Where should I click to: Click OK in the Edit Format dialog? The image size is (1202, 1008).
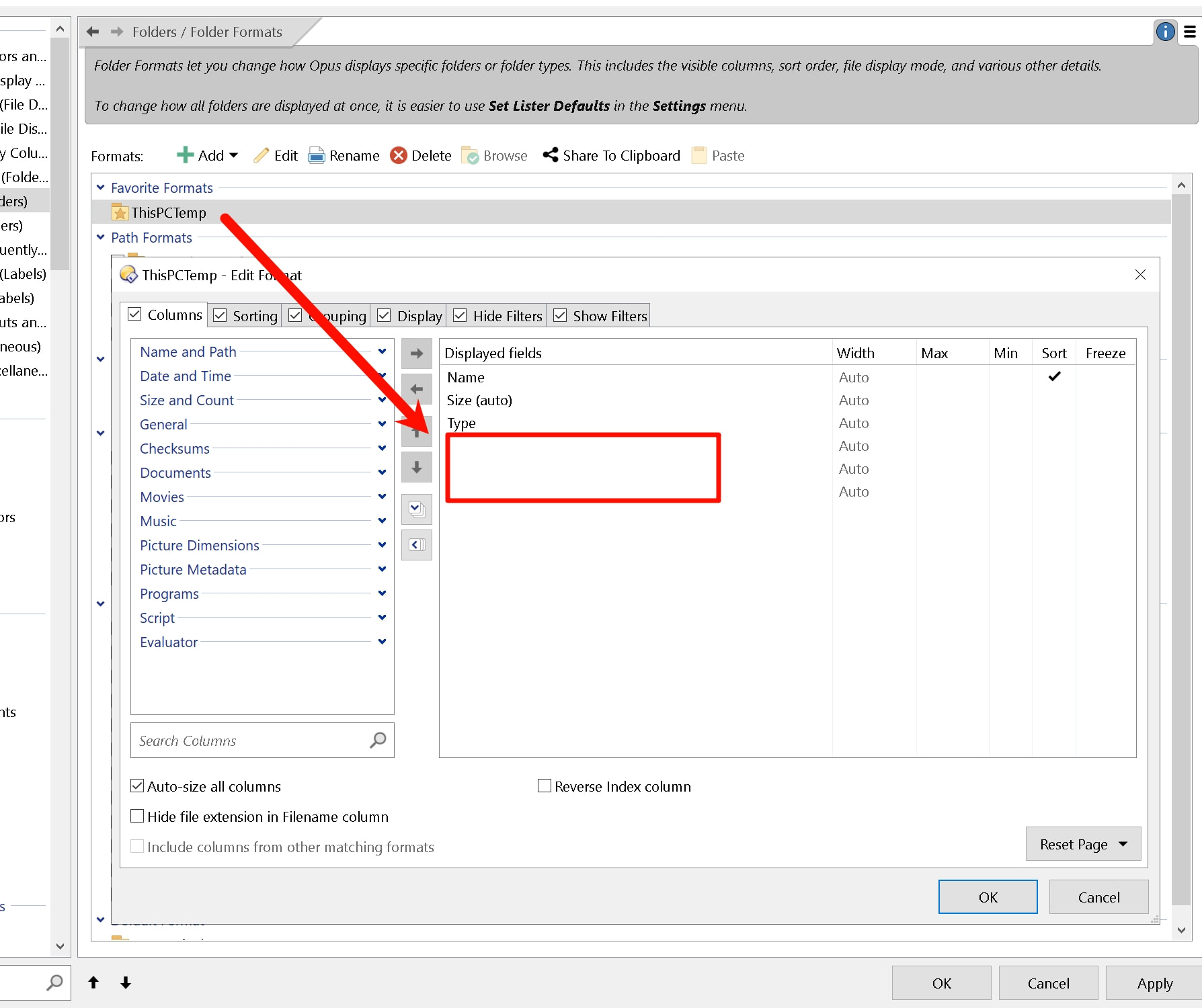[987, 897]
